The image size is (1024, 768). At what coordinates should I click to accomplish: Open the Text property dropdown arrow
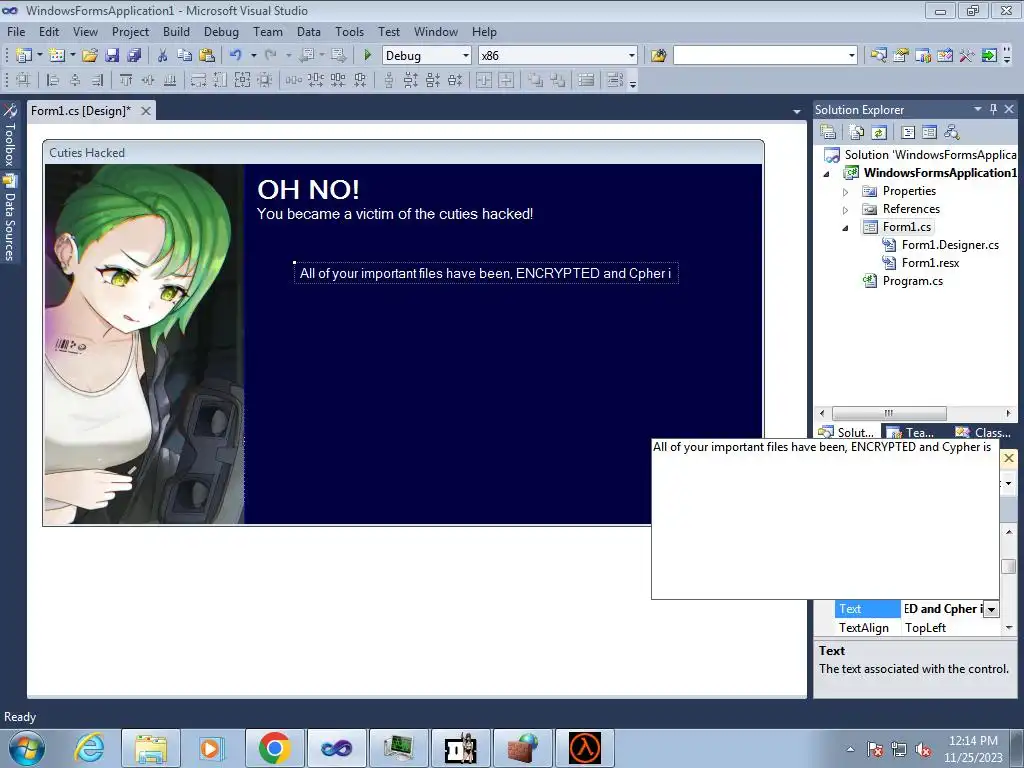[x=991, y=609]
